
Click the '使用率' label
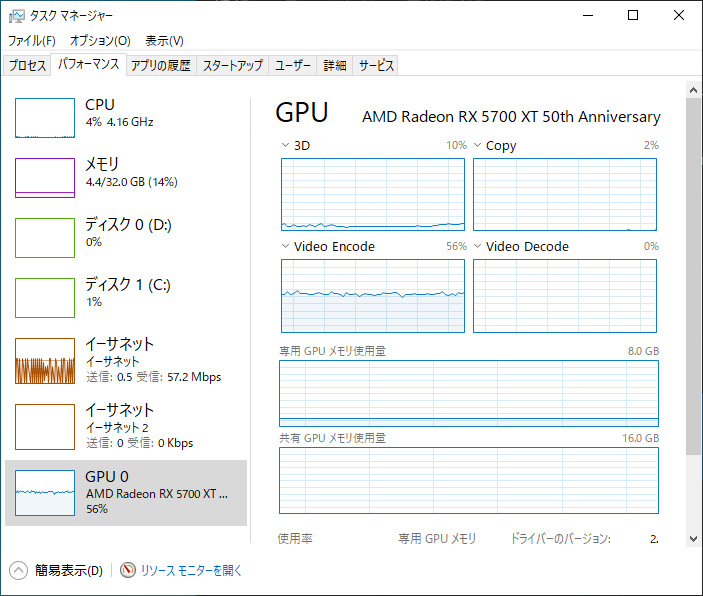click(295, 538)
